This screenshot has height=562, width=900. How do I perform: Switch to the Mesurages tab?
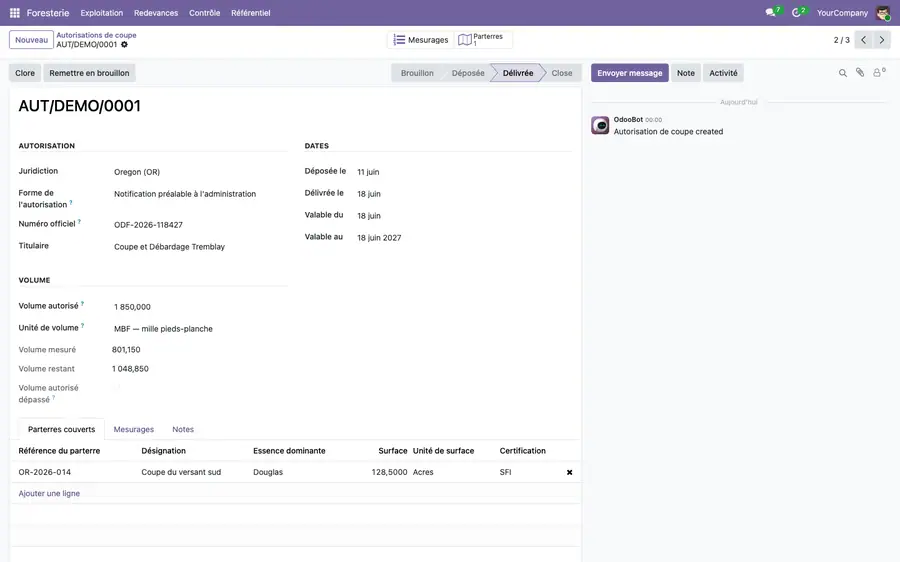pyautogui.click(x=134, y=429)
